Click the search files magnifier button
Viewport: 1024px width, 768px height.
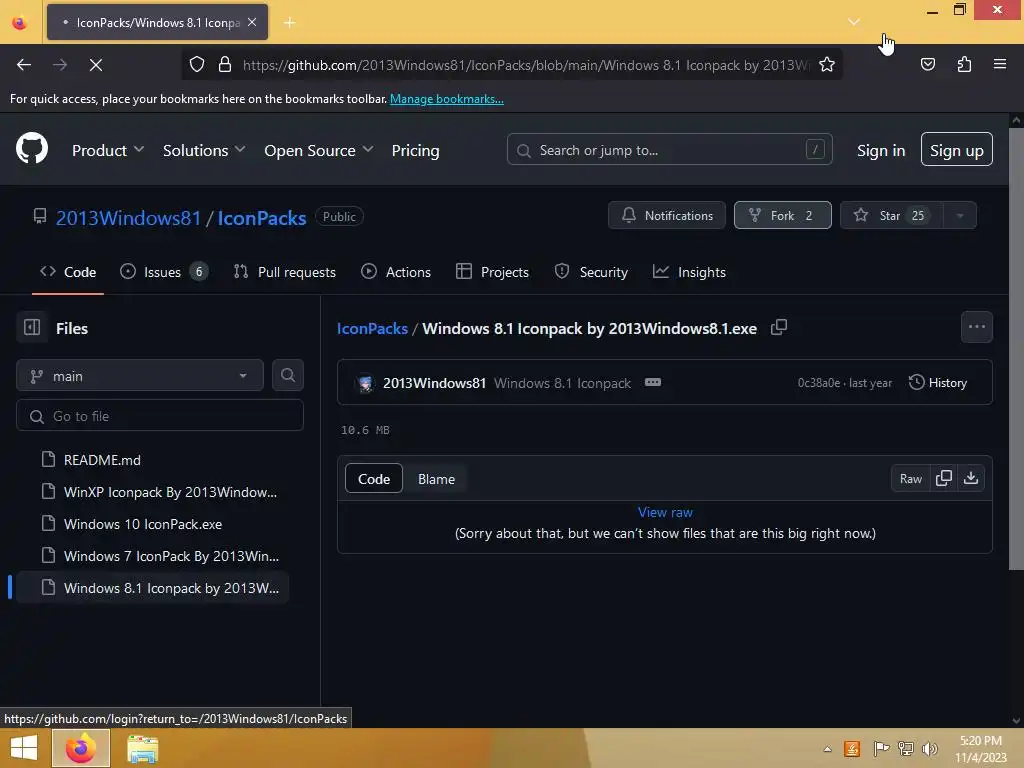pyautogui.click(x=288, y=376)
